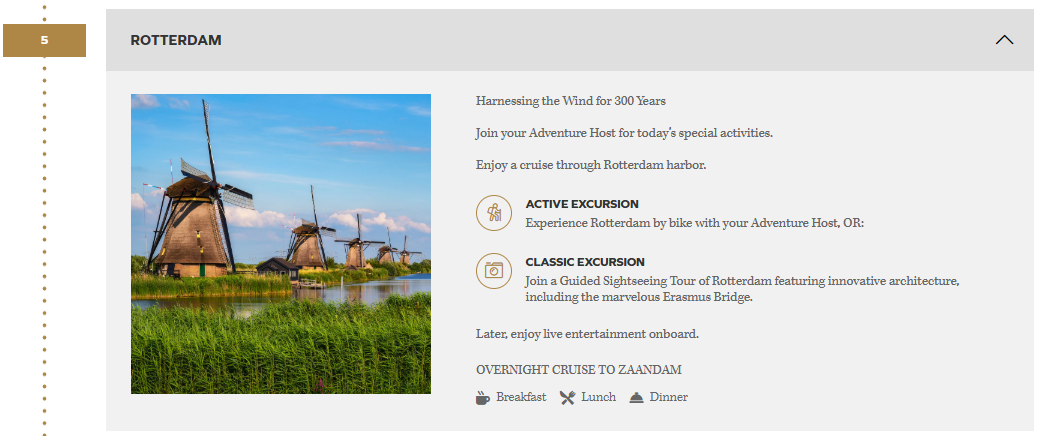Click the Breakfast meal label
Viewport: 1037px width, 436px height.
pos(521,397)
